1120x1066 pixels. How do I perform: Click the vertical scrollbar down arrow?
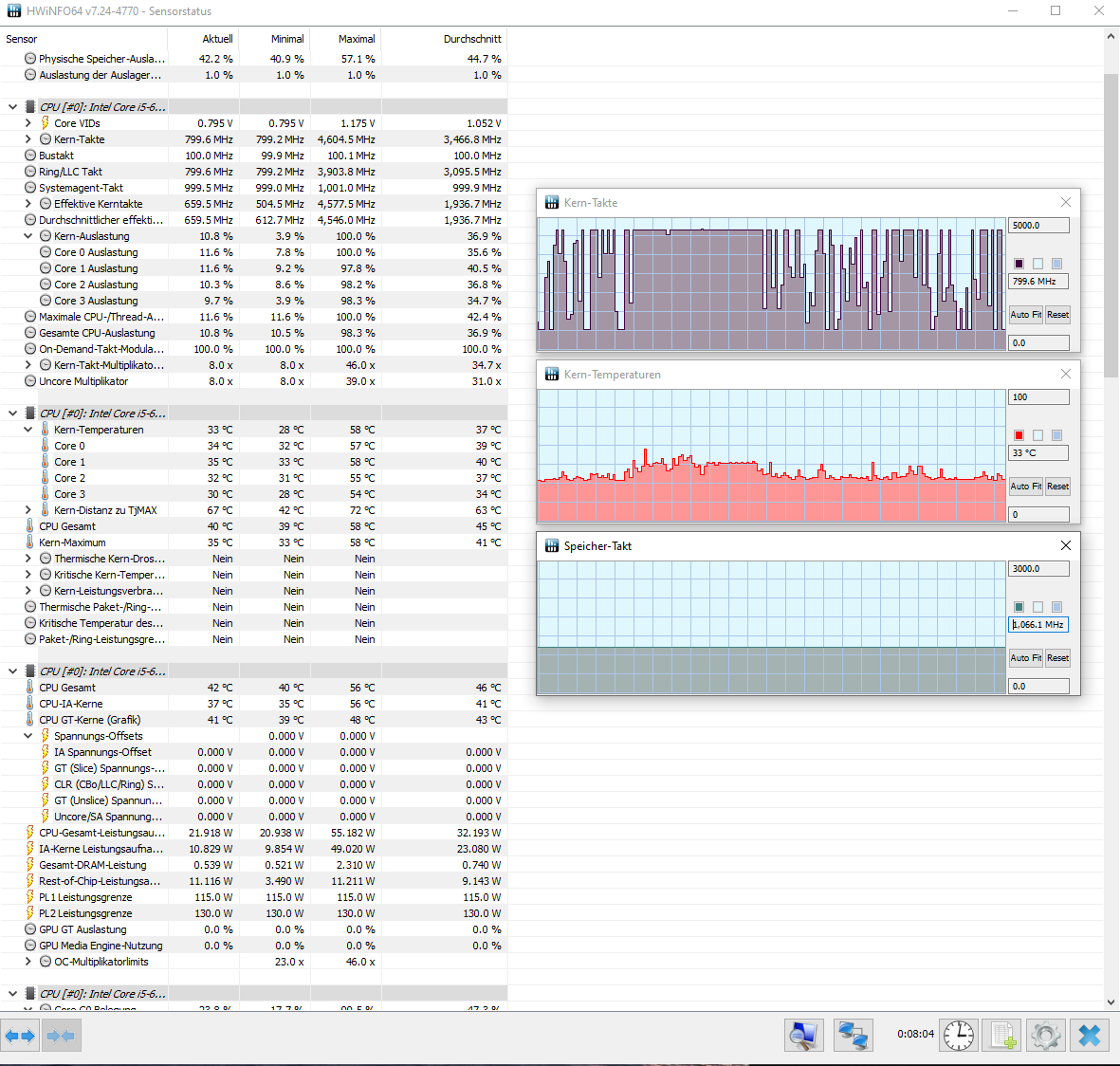1111,1002
